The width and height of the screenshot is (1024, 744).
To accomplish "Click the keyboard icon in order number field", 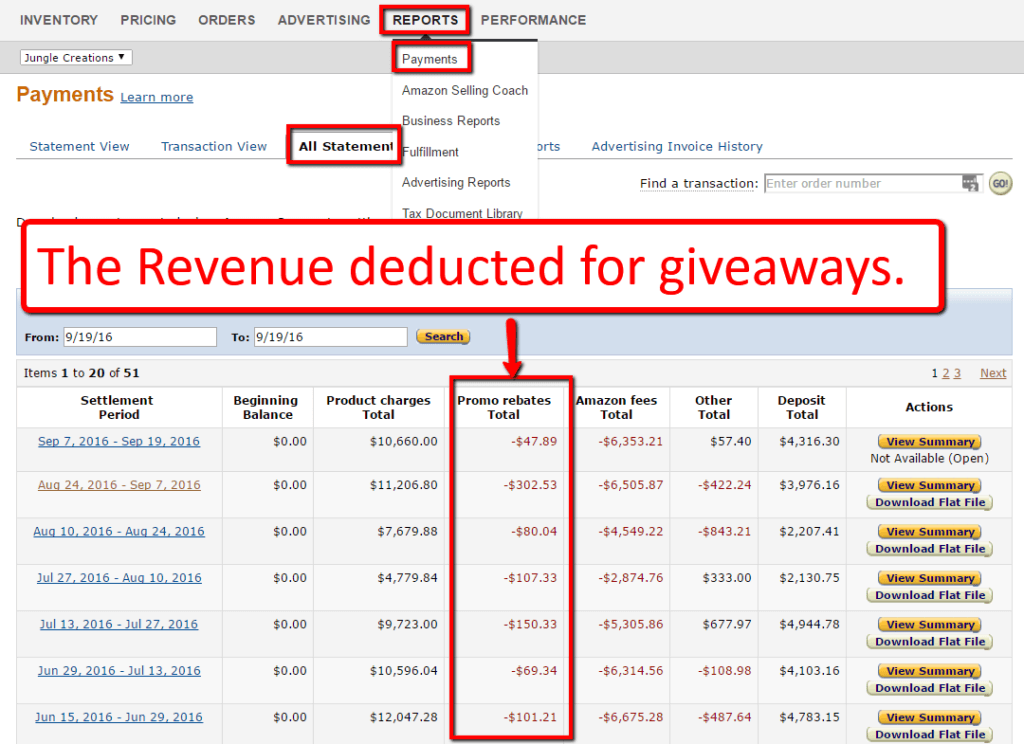I will (x=969, y=184).
